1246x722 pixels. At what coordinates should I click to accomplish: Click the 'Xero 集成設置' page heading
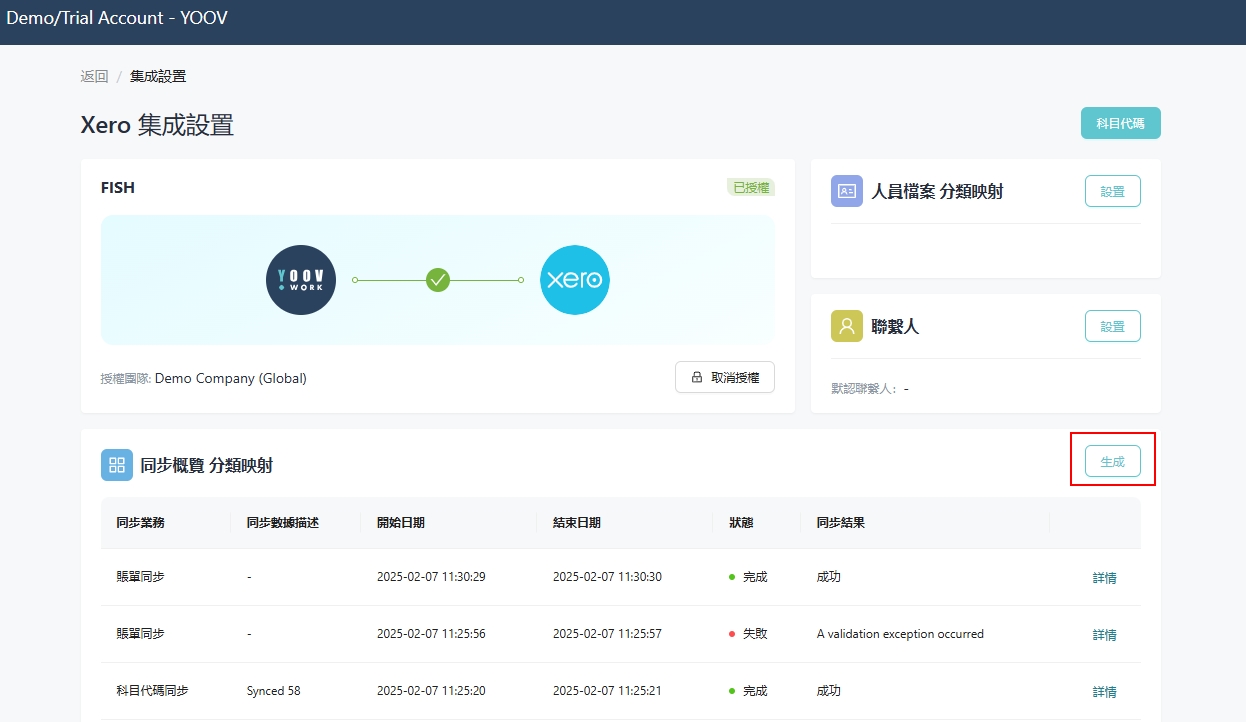[157, 125]
